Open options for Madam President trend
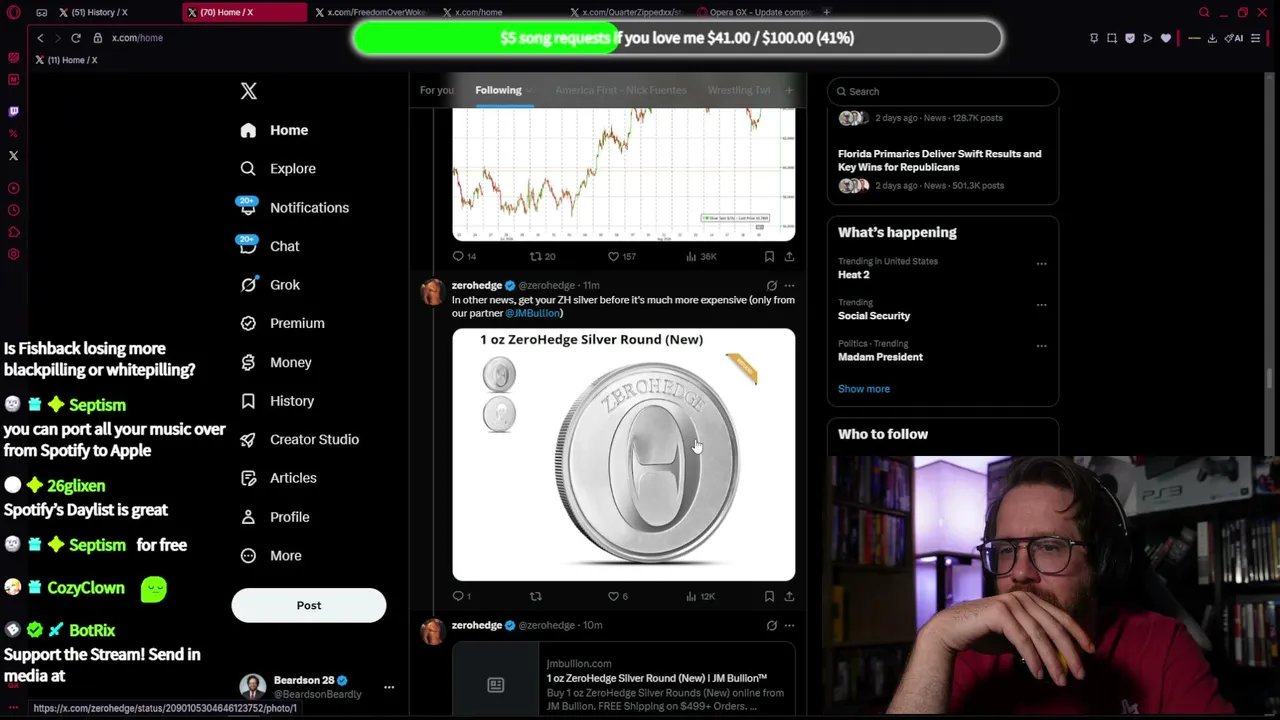Viewport: 1280px width, 720px height. [1041, 346]
